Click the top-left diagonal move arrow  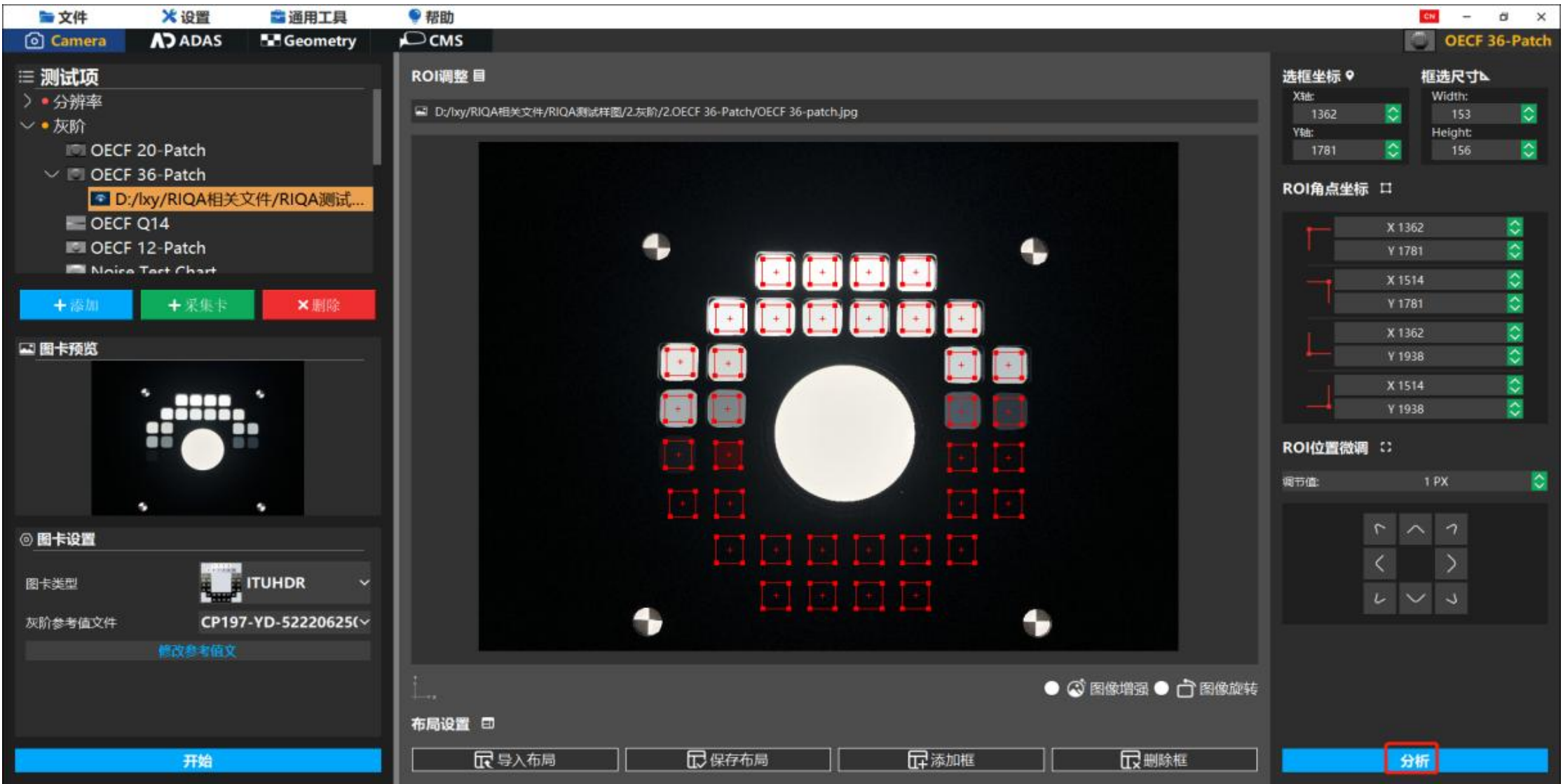click(x=1379, y=530)
